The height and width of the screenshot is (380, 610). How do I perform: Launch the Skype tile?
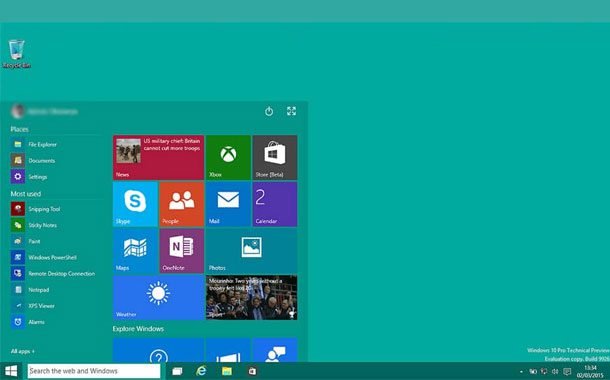(135, 204)
